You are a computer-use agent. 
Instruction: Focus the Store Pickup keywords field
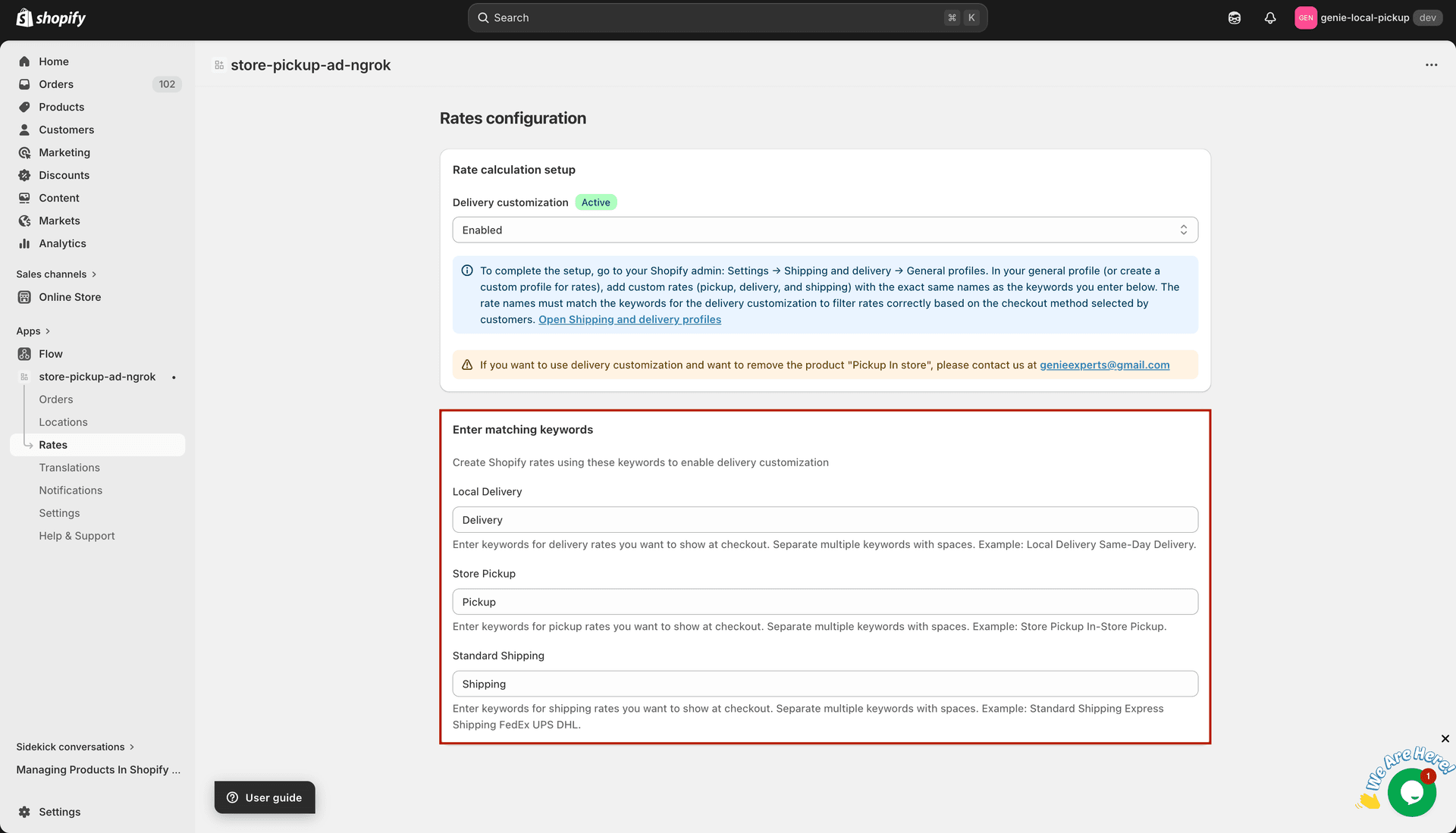click(x=824, y=602)
